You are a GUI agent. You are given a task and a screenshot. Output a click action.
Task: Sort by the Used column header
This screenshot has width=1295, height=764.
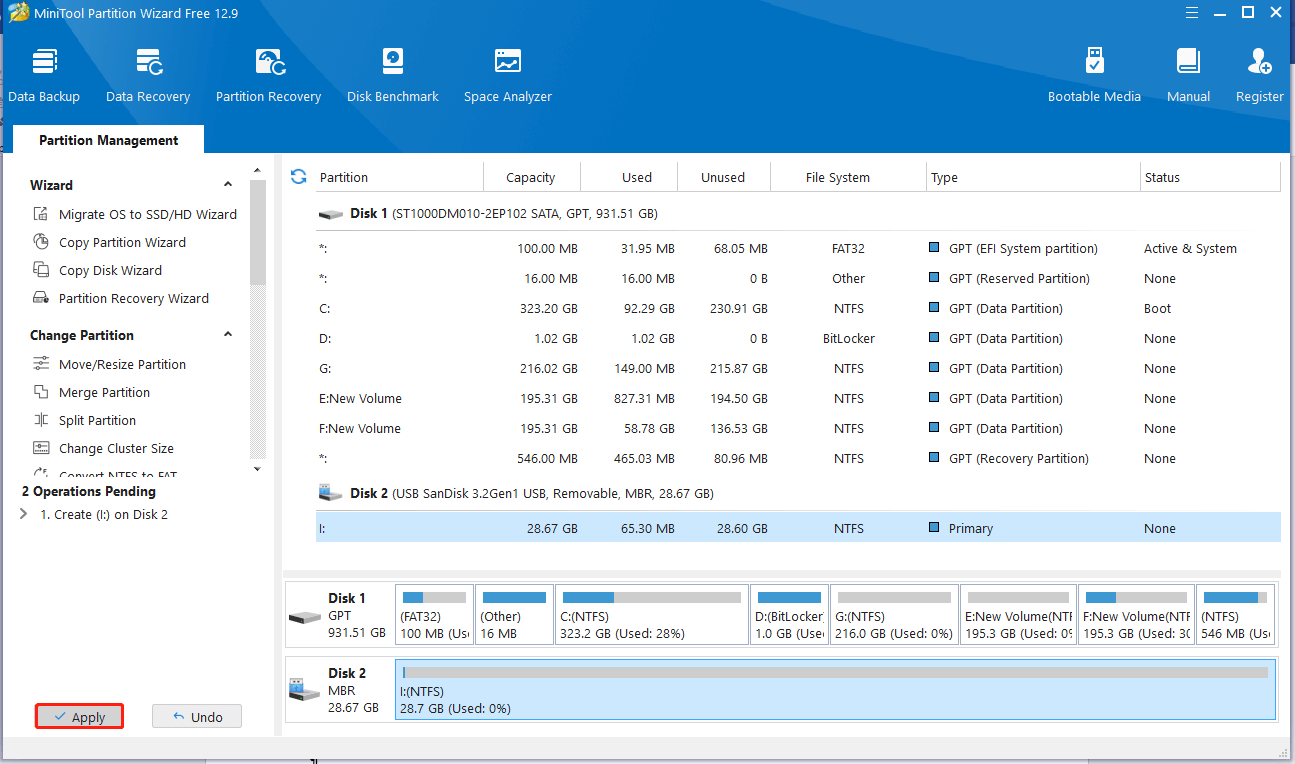(637, 177)
